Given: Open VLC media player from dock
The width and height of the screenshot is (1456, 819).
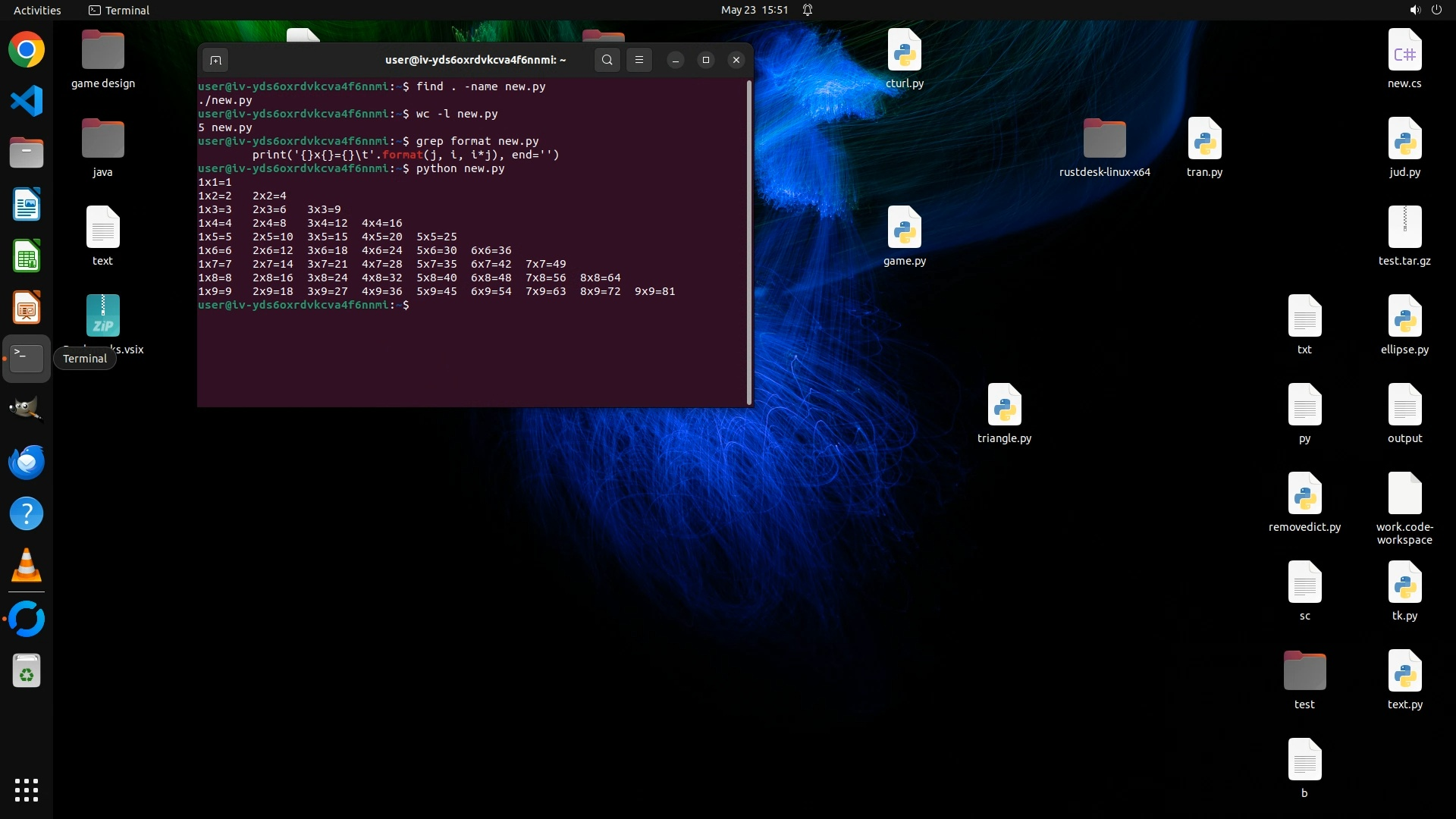Looking at the screenshot, I should [27, 565].
